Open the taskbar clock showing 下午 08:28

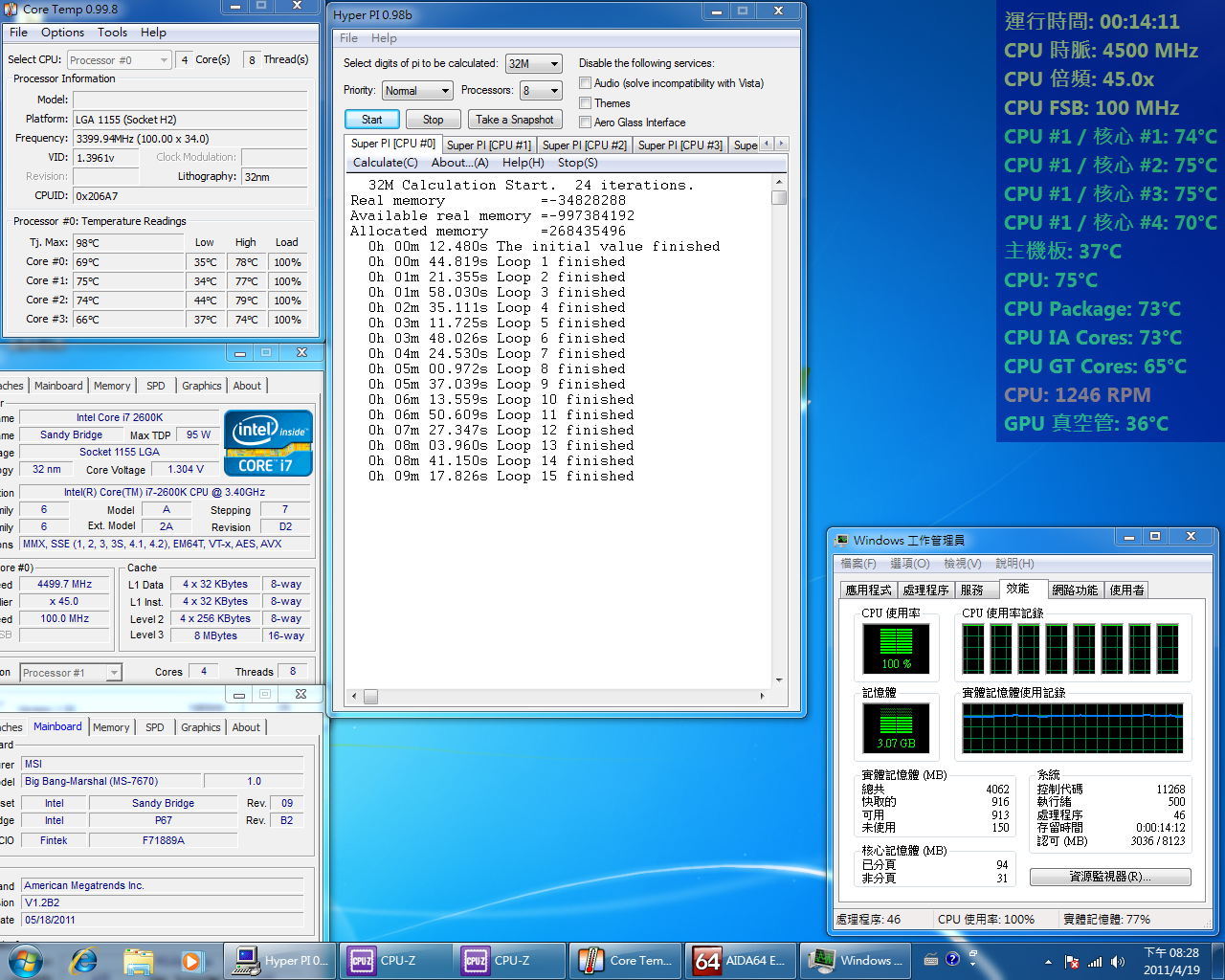[x=1171, y=961]
